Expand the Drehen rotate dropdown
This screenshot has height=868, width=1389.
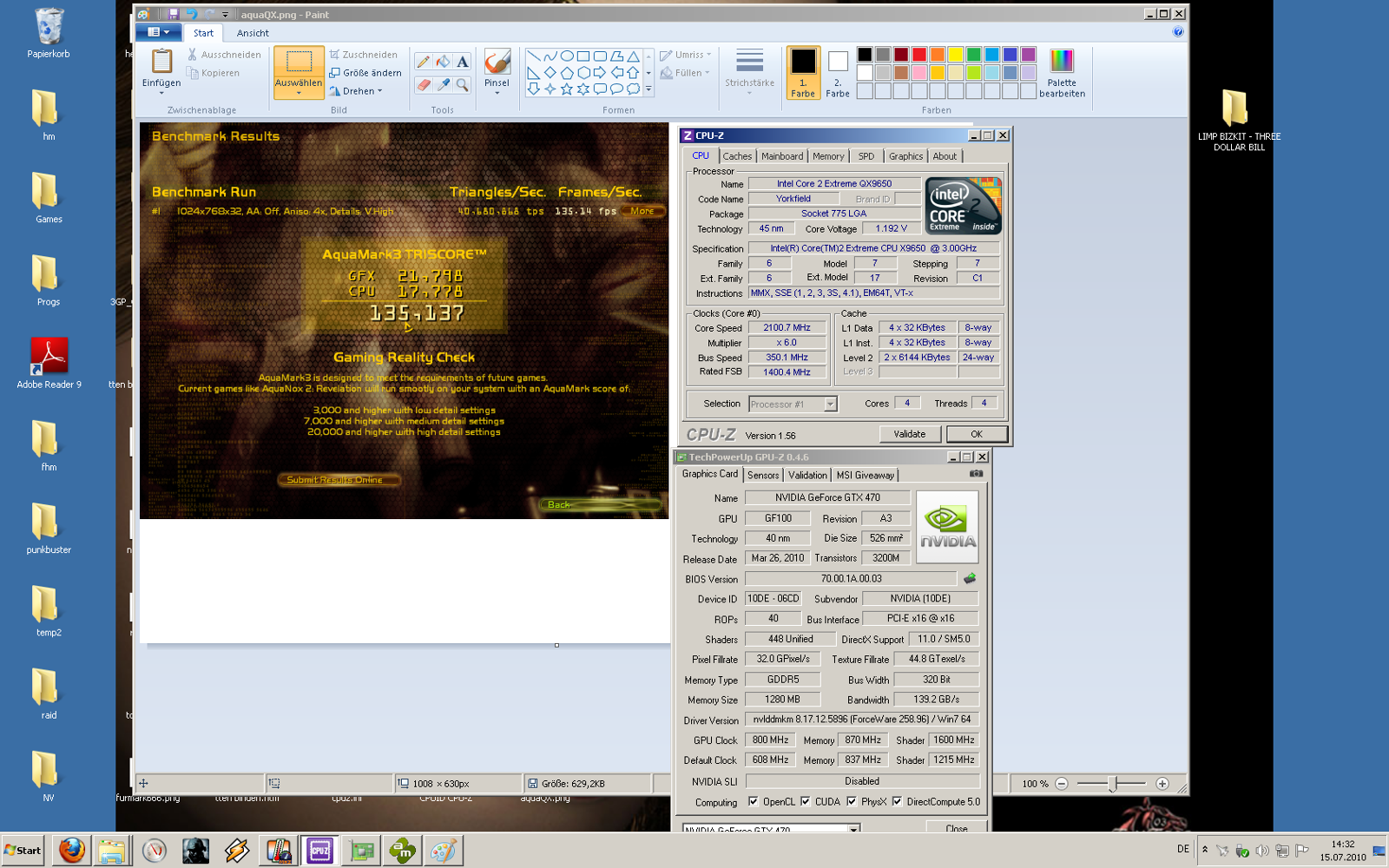click(380, 91)
